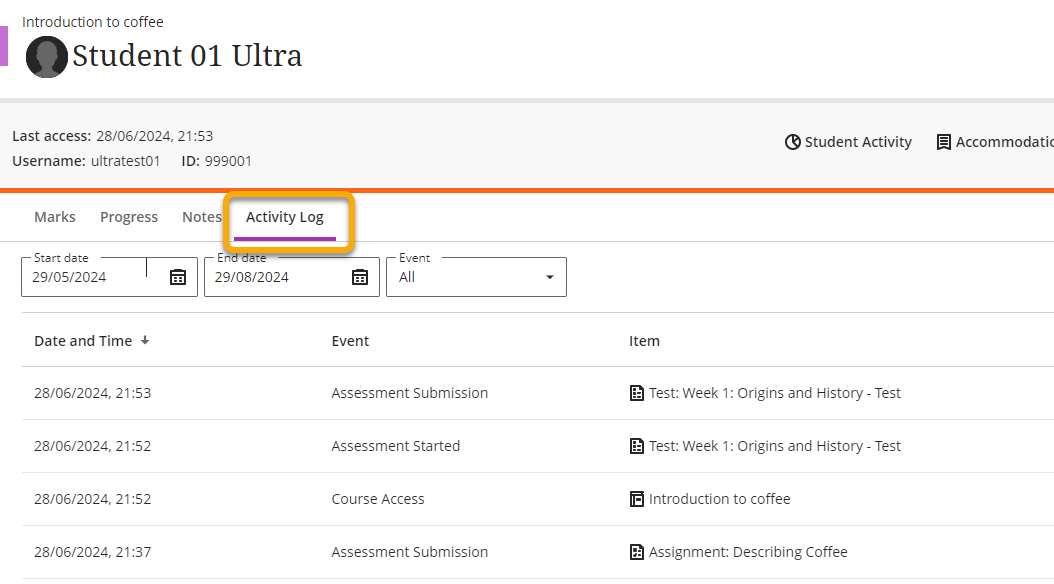The image size is (1054, 584).
Task: Open the Notes tab
Action: tap(201, 217)
